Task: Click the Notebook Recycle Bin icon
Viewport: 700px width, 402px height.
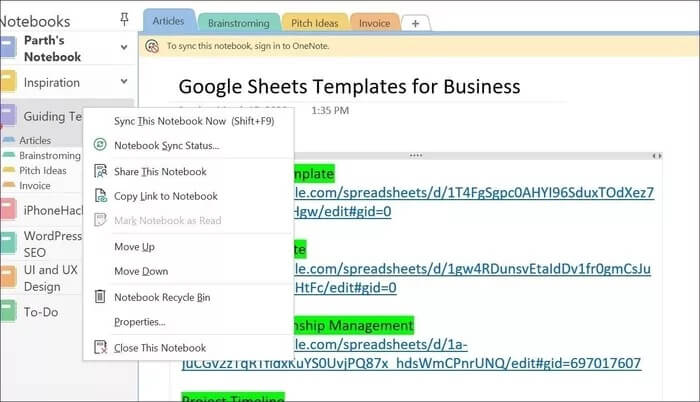Action: [x=100, y=297]
